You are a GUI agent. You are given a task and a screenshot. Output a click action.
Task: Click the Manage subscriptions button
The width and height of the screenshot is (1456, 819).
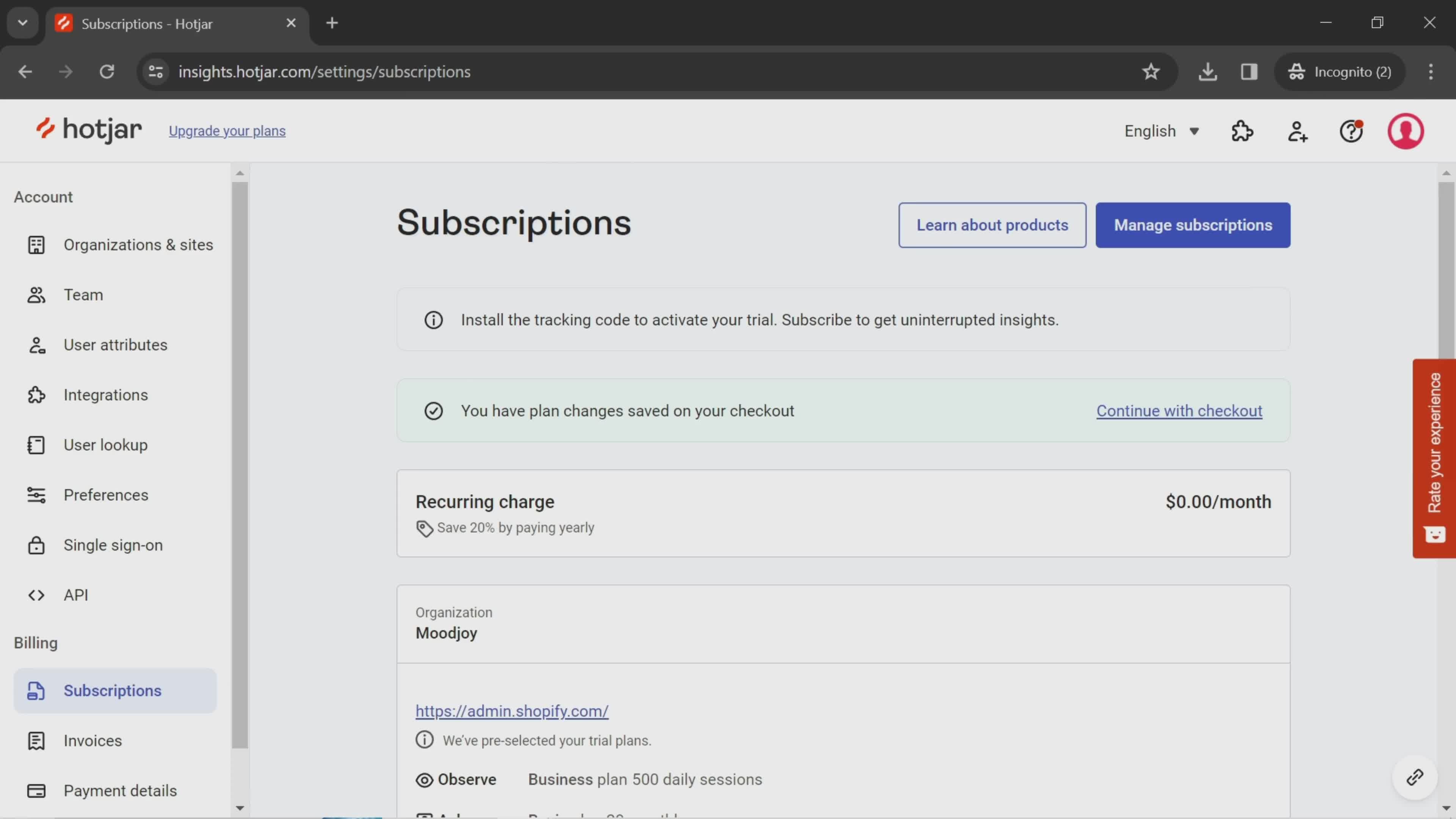click(1193, 225)
